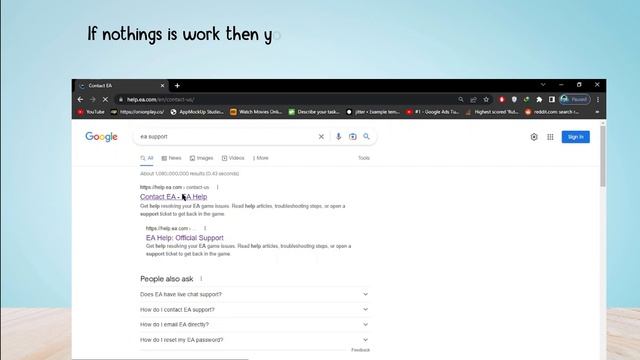Open search Tools
The height and width of the screenshot is (360, 640).
(364, 158)
